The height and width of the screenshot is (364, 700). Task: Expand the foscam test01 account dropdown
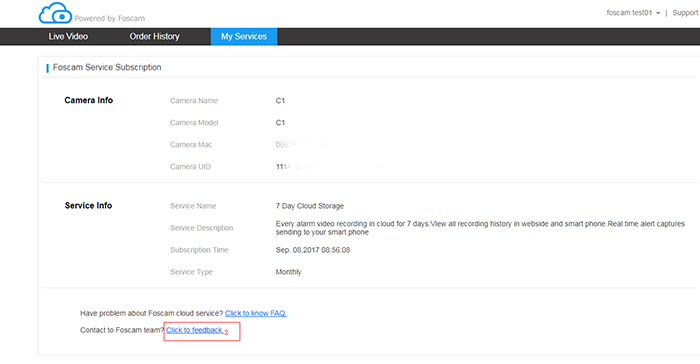click(633, 13)
